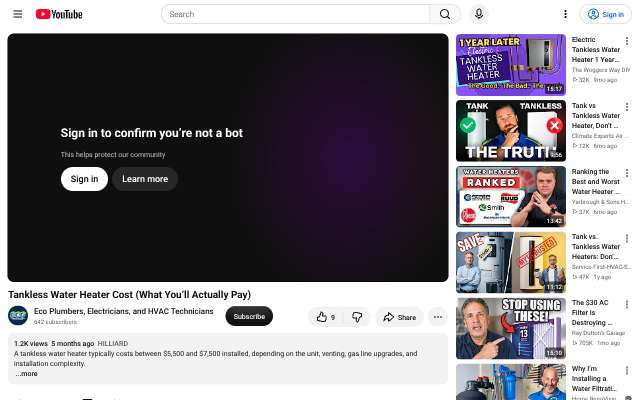
Task: Click the header Sign in button
Action: [606, 14]
